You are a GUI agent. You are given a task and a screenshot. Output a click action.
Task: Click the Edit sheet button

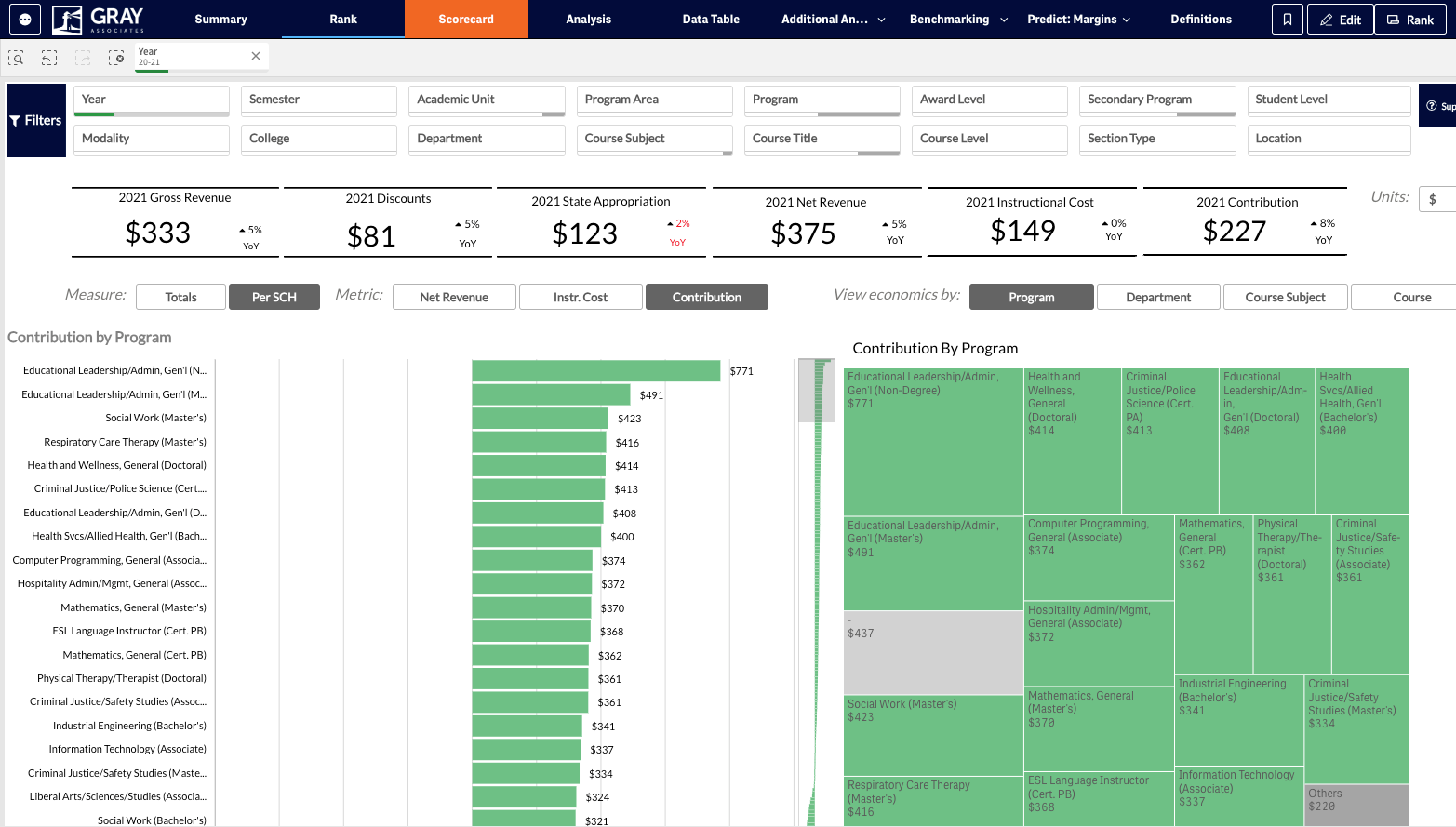1340,20
